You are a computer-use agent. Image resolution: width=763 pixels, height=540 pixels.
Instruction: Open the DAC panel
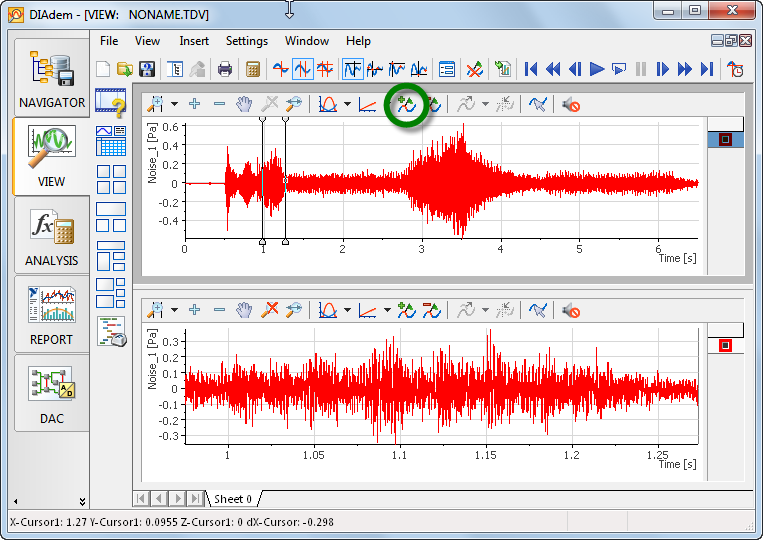point(51,393)
